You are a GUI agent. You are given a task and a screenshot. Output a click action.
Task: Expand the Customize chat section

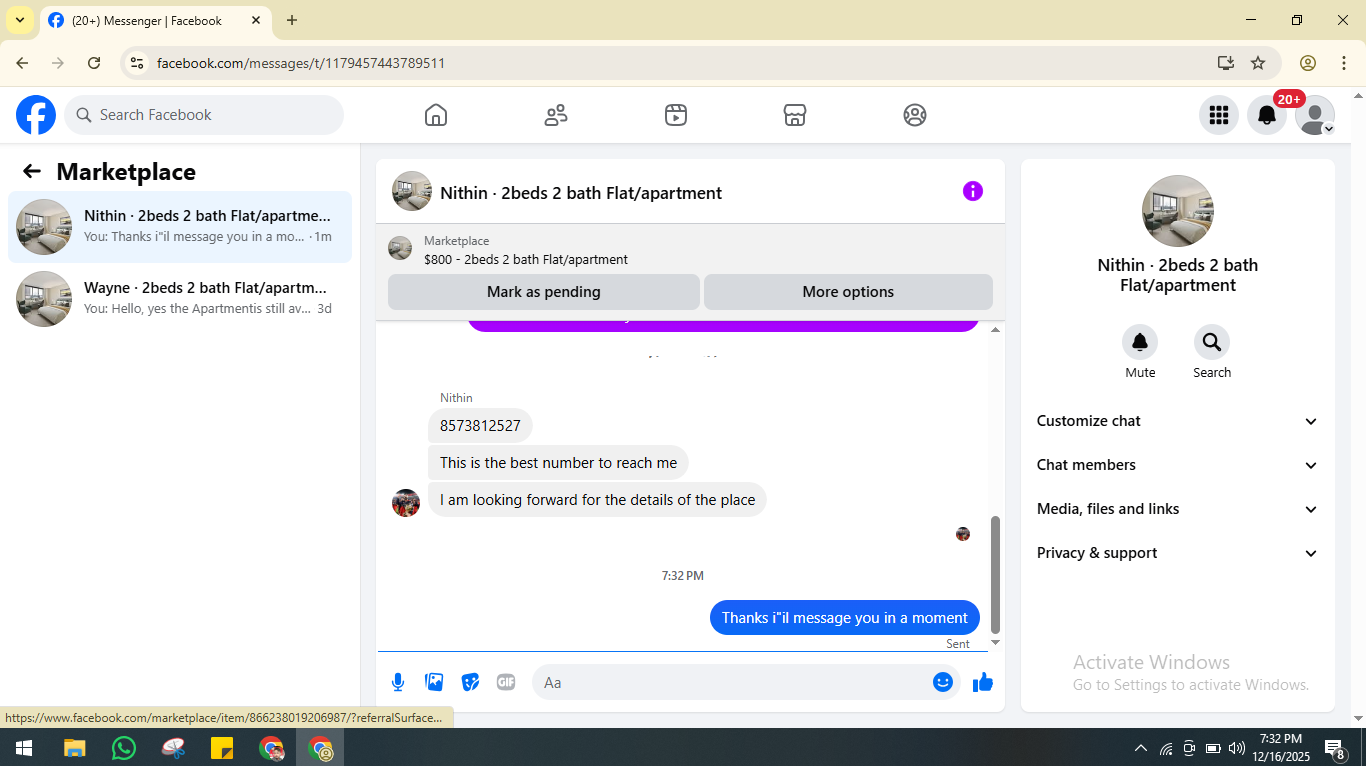click(x=1178, y=421)
